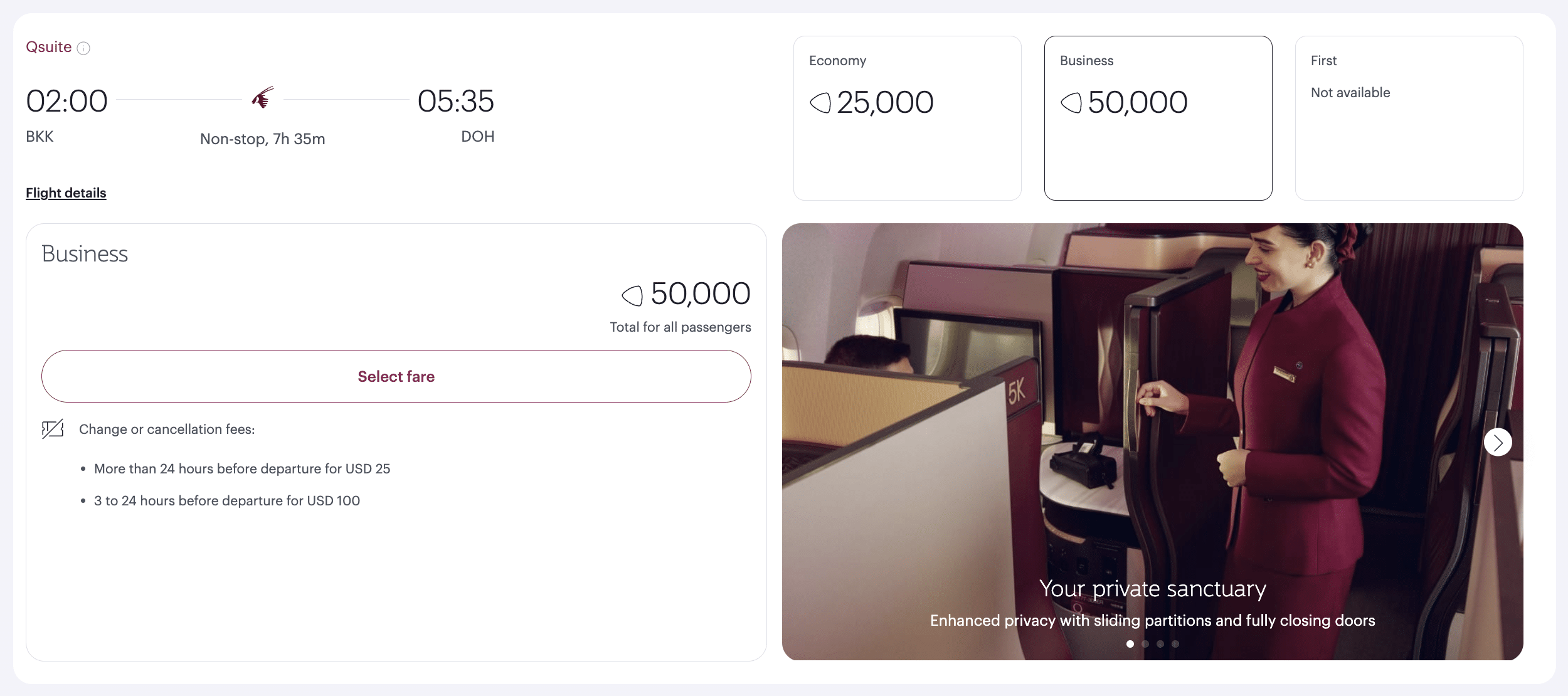Show the next cabin photo with the arrow
1568x696 pixels.
coord(1498,443)
